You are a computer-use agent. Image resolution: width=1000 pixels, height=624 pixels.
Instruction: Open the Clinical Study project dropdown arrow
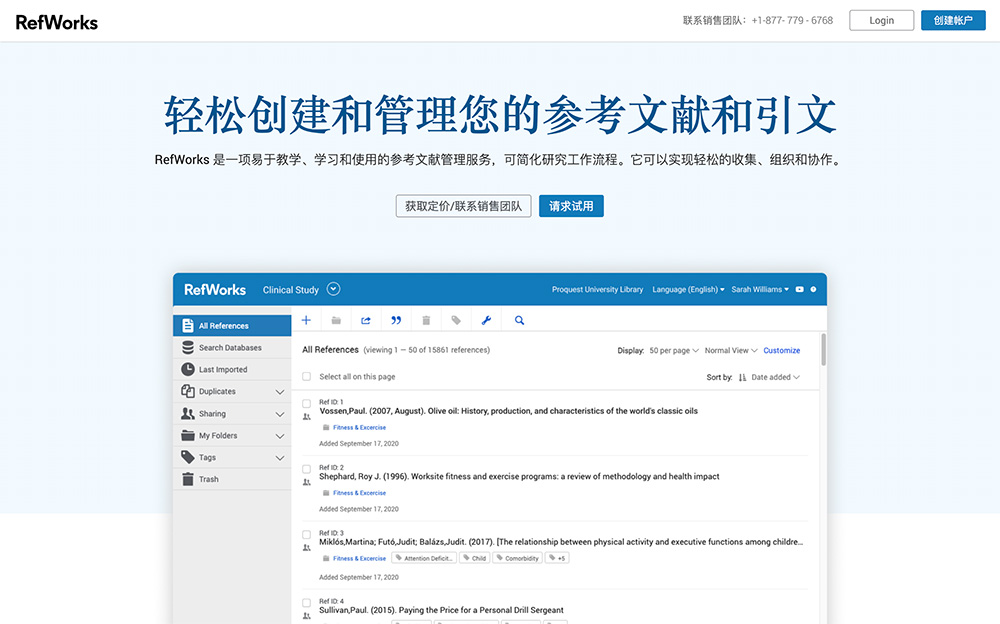334,289
